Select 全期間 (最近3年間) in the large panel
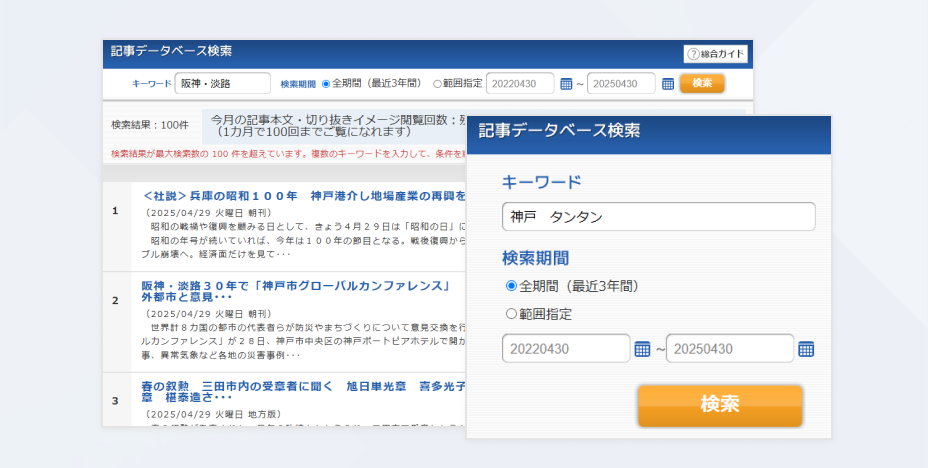The height and width of the screenshot is (468, 928). click(x=512, y=286)
